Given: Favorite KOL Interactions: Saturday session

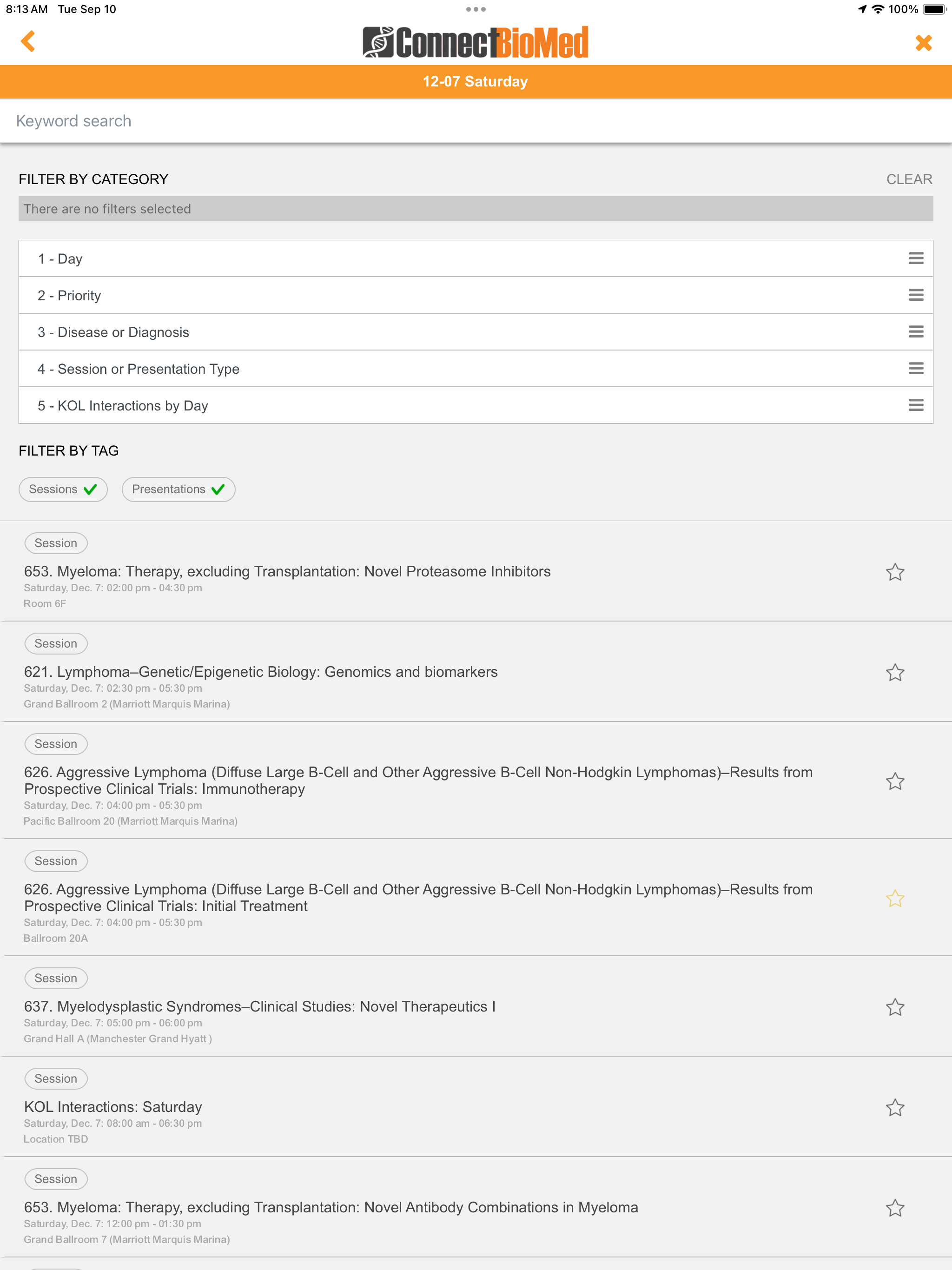Looking at the screenshot, I should pos(894,1107).
